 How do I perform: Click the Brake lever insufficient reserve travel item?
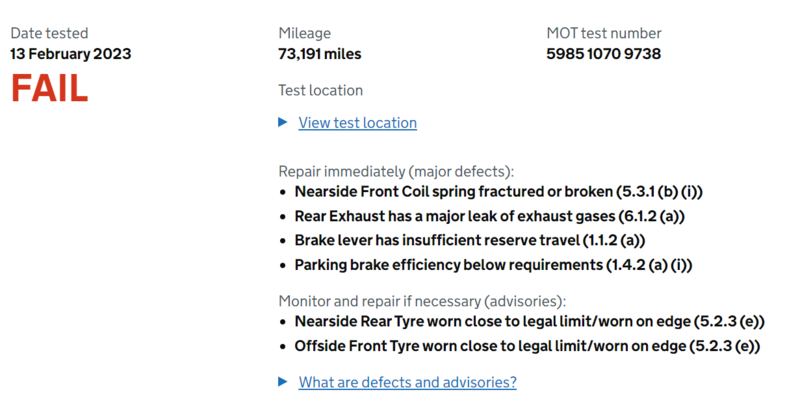[x=469, y=240]
